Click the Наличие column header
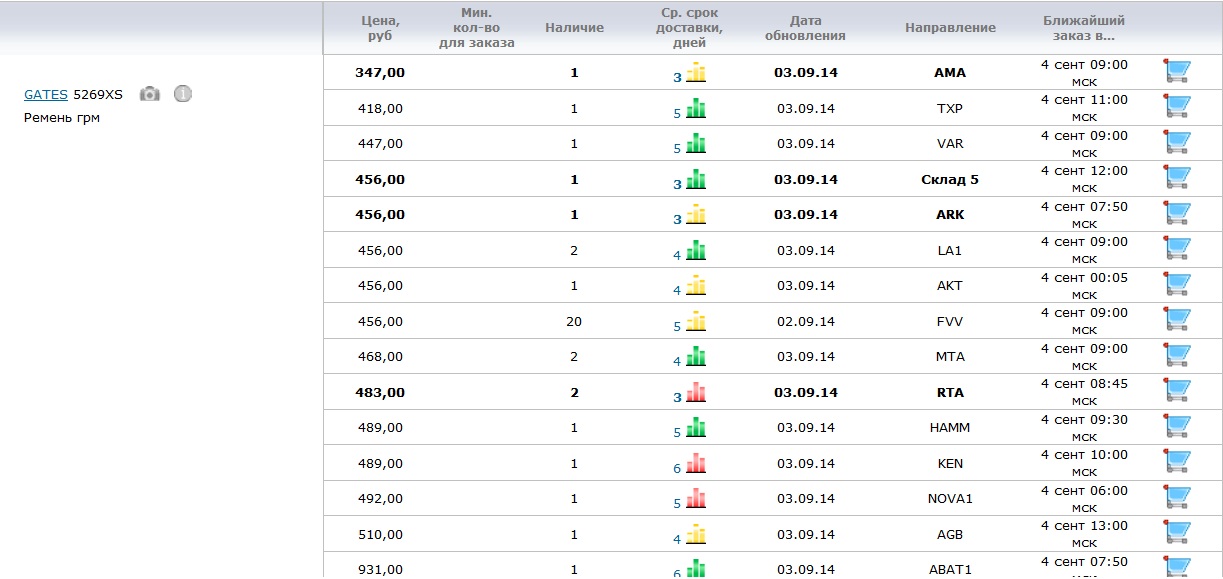The image size is (1223, 579). (x=574, y=28)
